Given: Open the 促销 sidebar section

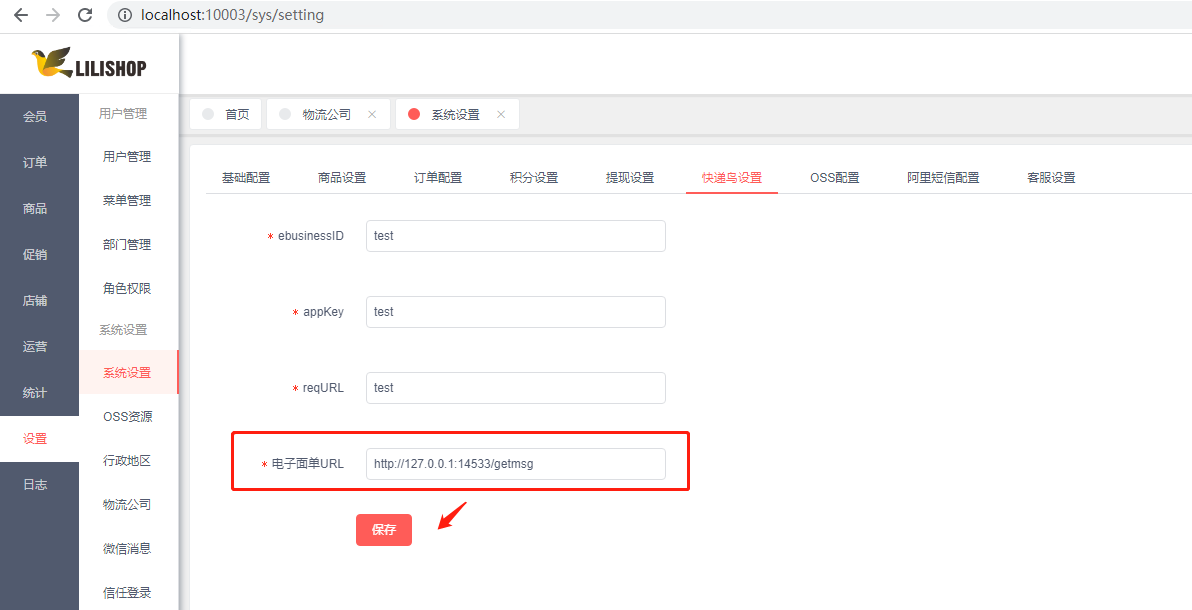Looking at the screenshot, I should (40, 255).
